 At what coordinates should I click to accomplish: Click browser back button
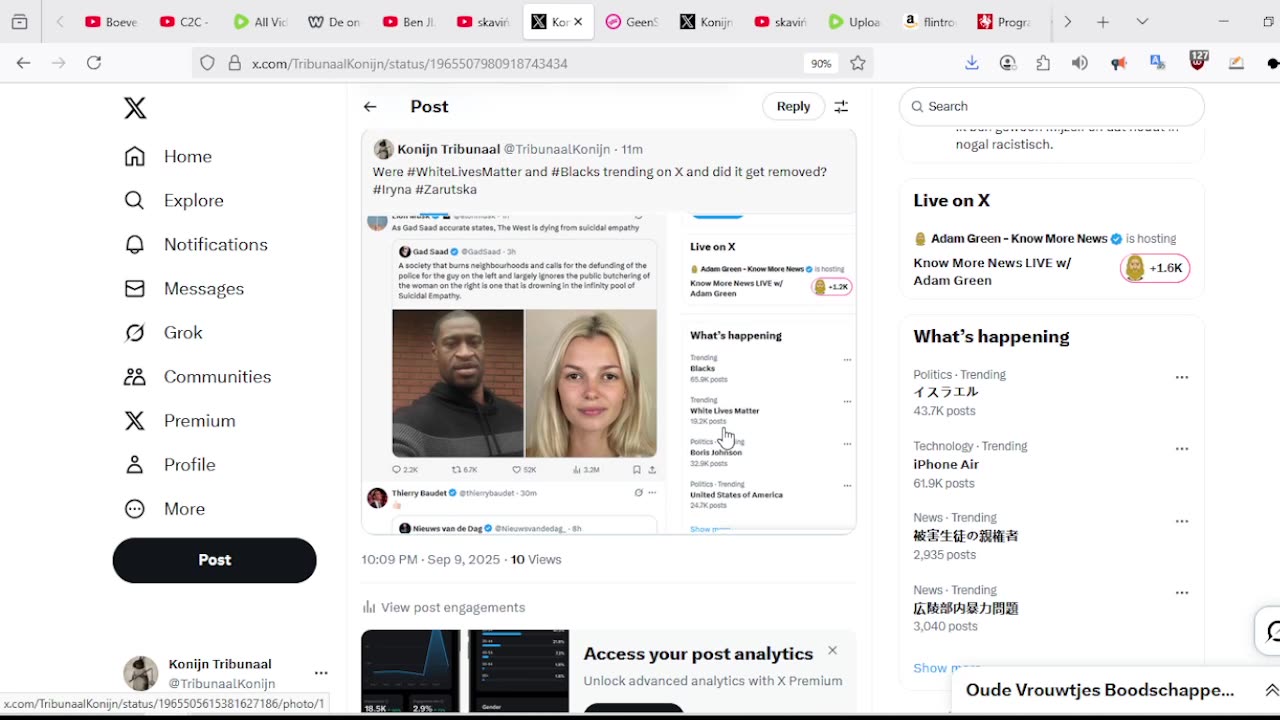pyautogui.click(x=23, y=63)
